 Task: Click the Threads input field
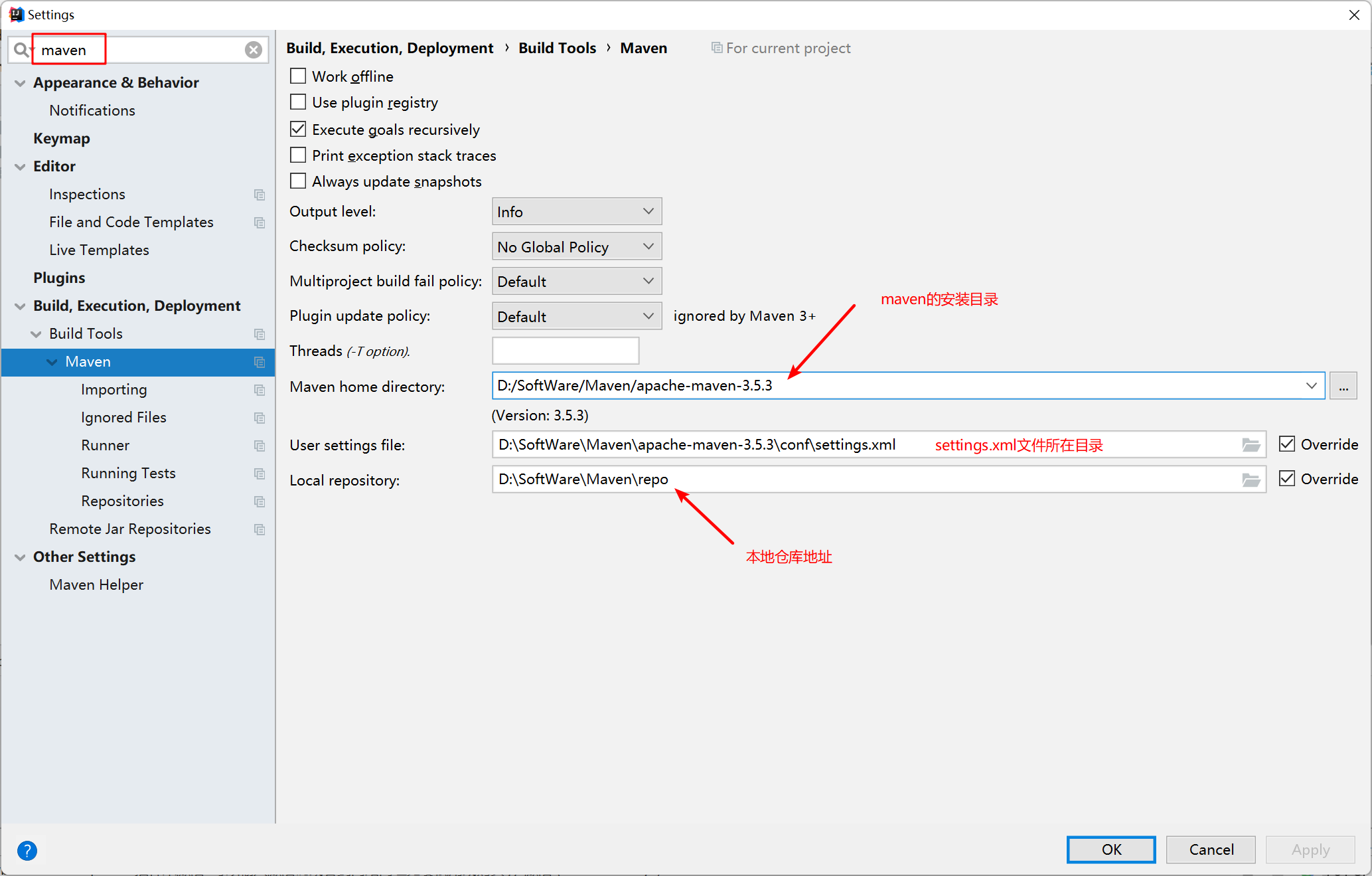565,351
